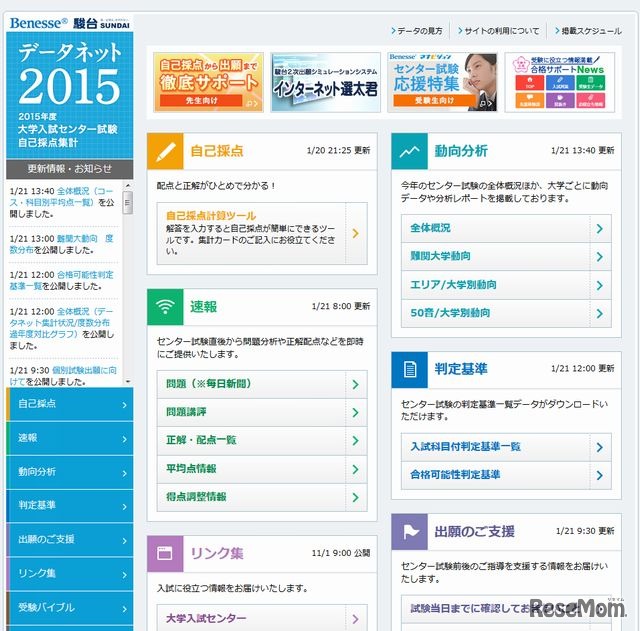Screen dimensions: 640x631
Task: Click arrow beside 合格可能性判定基準
Action: click(600, 475)
